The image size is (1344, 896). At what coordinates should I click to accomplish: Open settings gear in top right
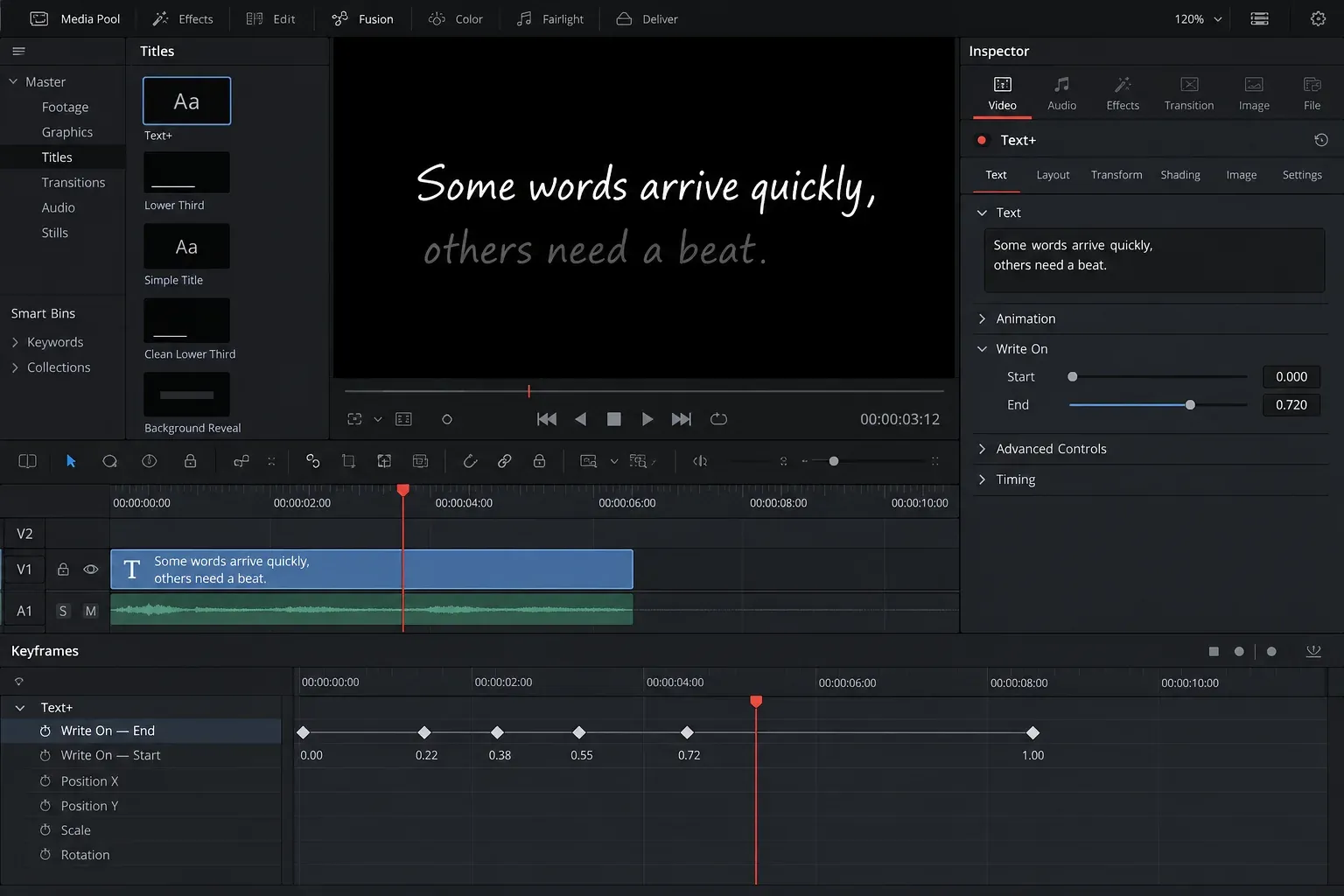click(x=1318, y=18)
